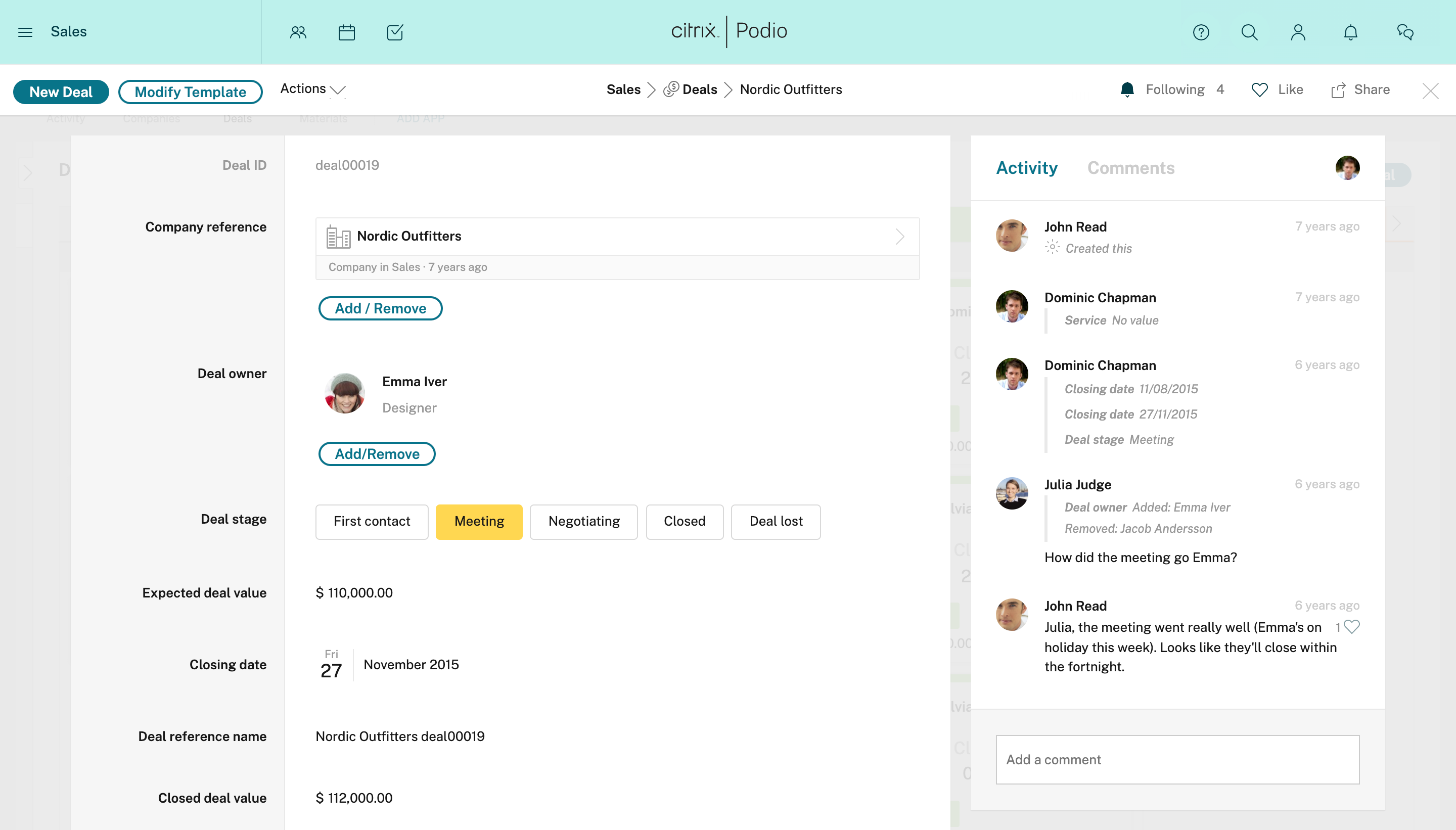The height and width of the screenshot is (830, 1456).
Task: Expand the Actions dropdown
Action: [x=312, y=89]
